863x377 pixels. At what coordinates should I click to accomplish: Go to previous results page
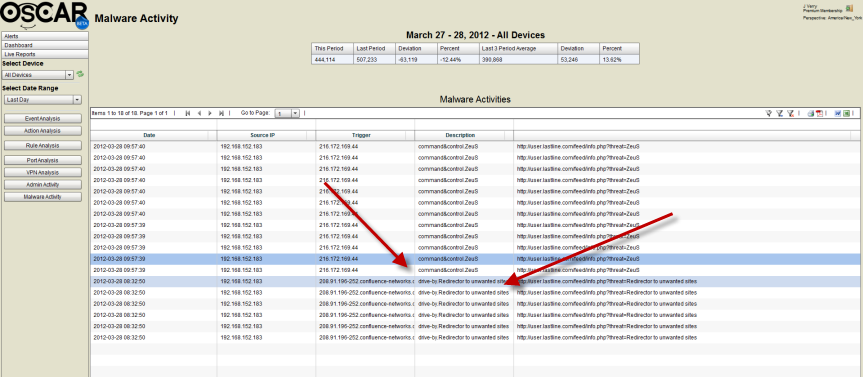(x=199, y=113)
